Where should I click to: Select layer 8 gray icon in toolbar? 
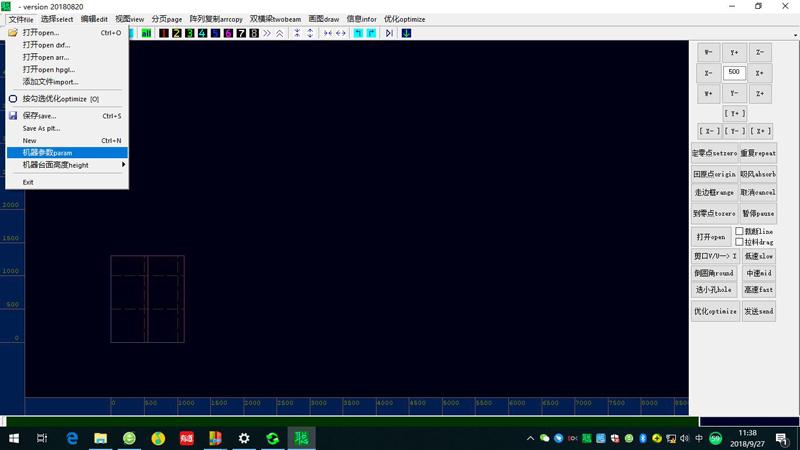(254, 33)
